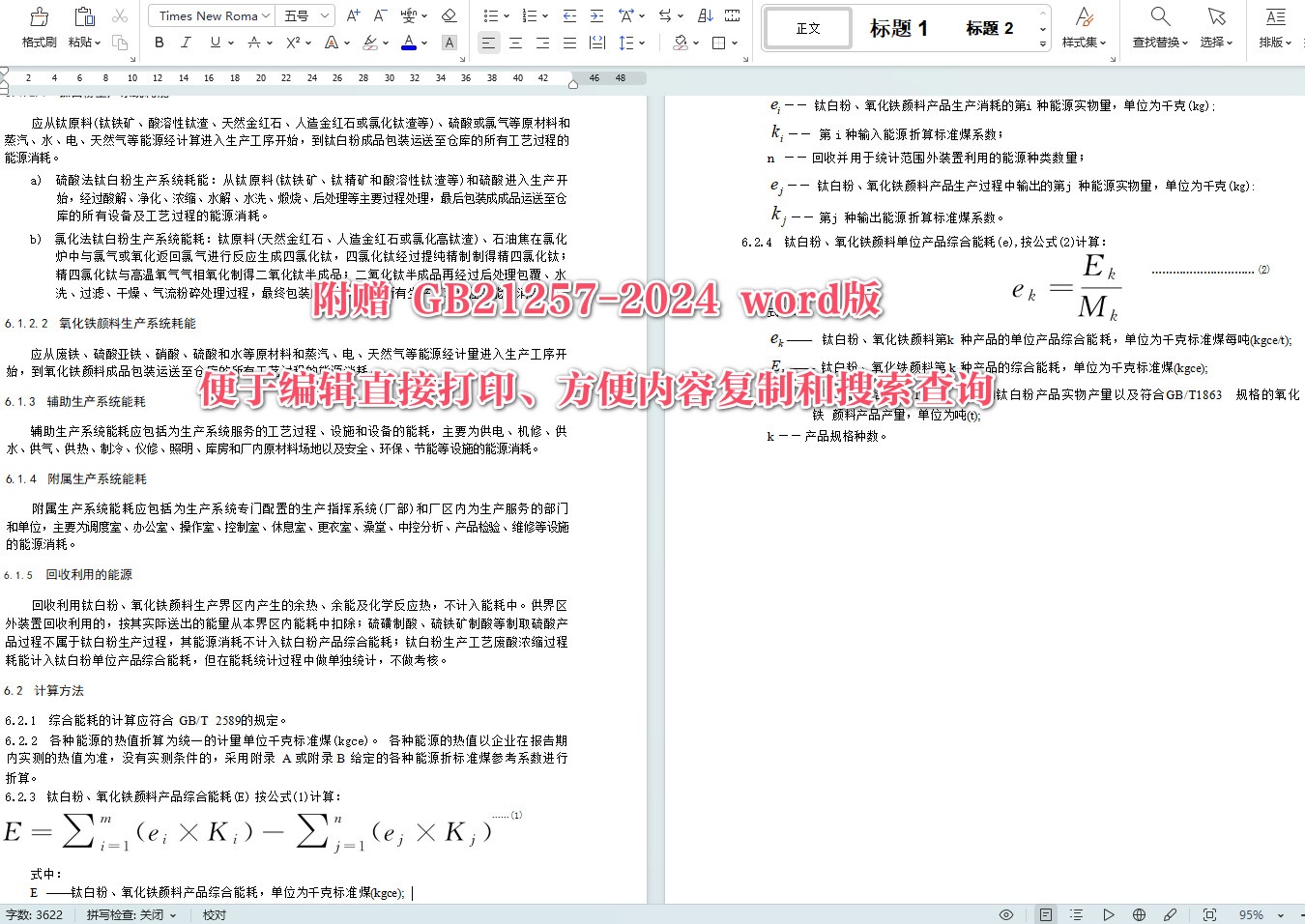Toggle bulleted list formatting
The image size is (1305, 924).
coord(490,15)
